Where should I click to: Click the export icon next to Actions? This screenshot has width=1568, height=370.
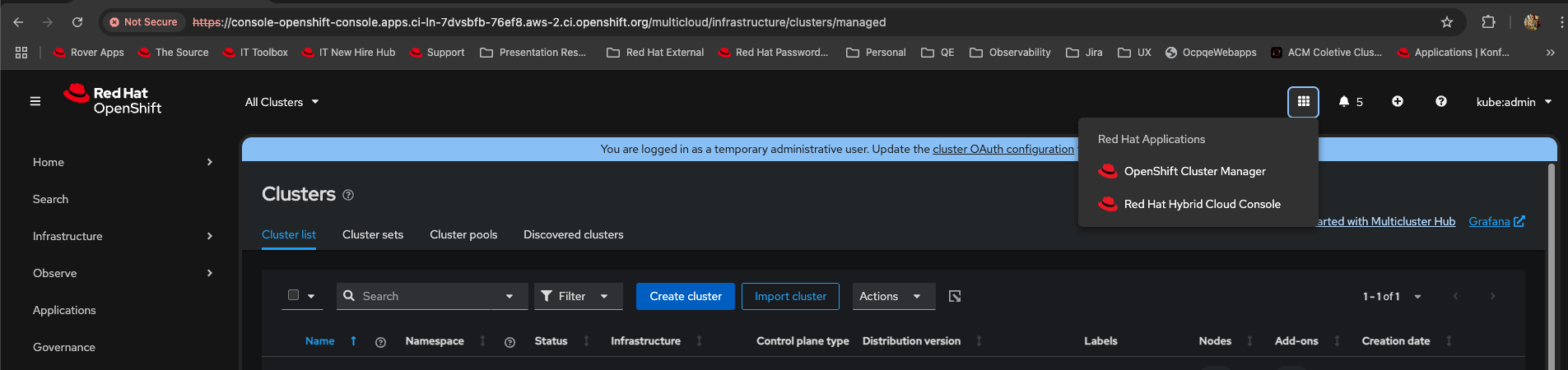[x=955, y=296]
